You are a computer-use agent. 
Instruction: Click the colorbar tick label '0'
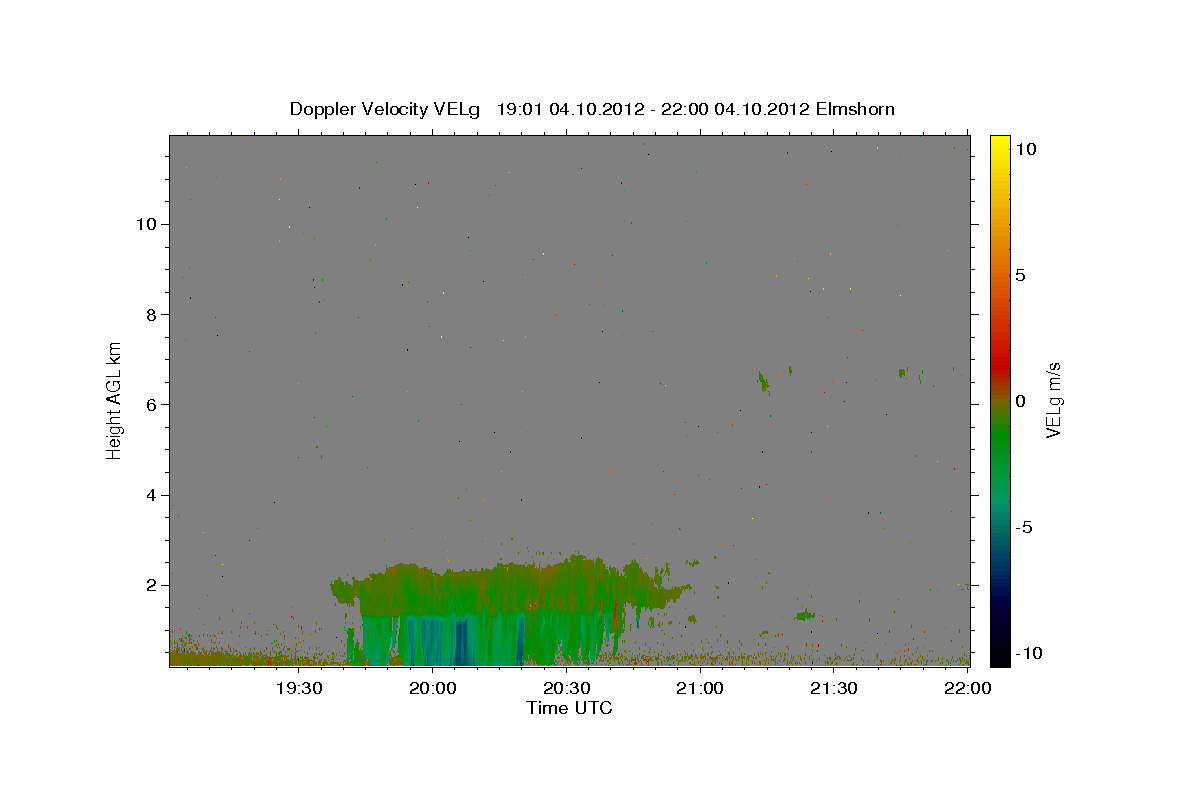click(x=1020, y=401)
